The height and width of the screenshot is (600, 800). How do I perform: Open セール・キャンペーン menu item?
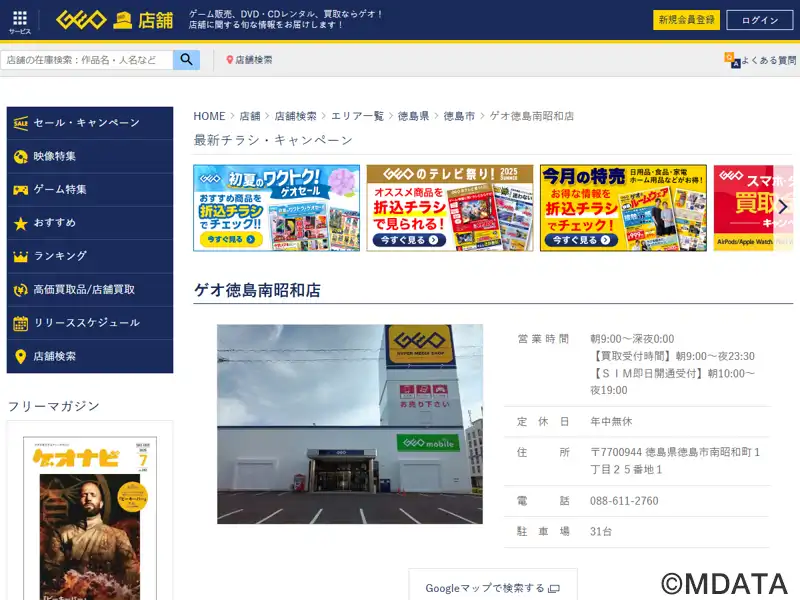[x=90, y=123]
